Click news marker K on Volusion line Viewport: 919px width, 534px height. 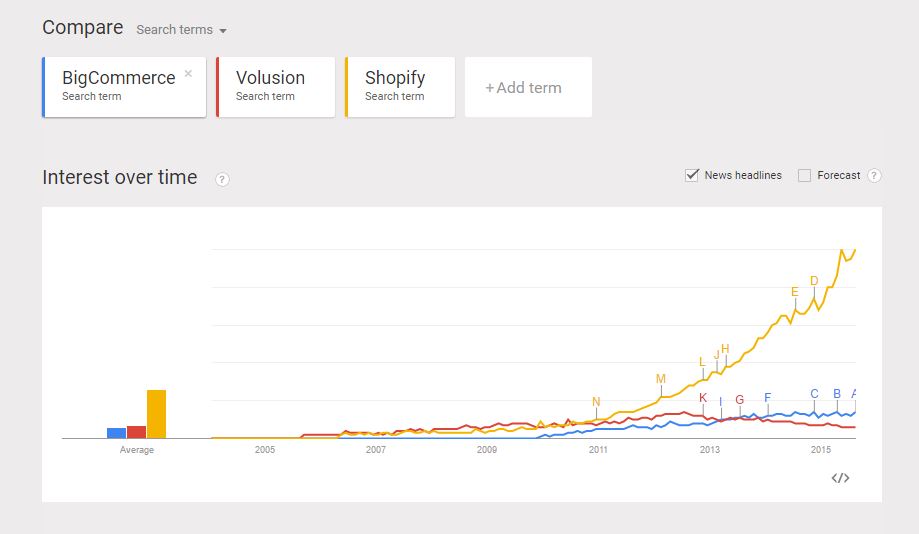[703, 397]
